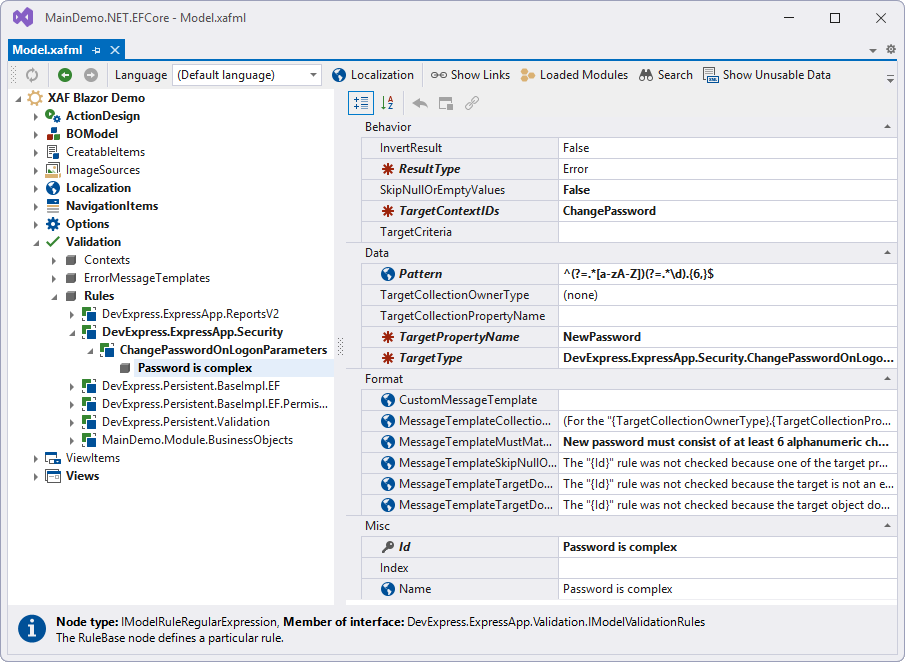The image size is (905, 662).
Task: Sort properties alphabetically with the A-Z icon
Action: (x=387, y=102)
